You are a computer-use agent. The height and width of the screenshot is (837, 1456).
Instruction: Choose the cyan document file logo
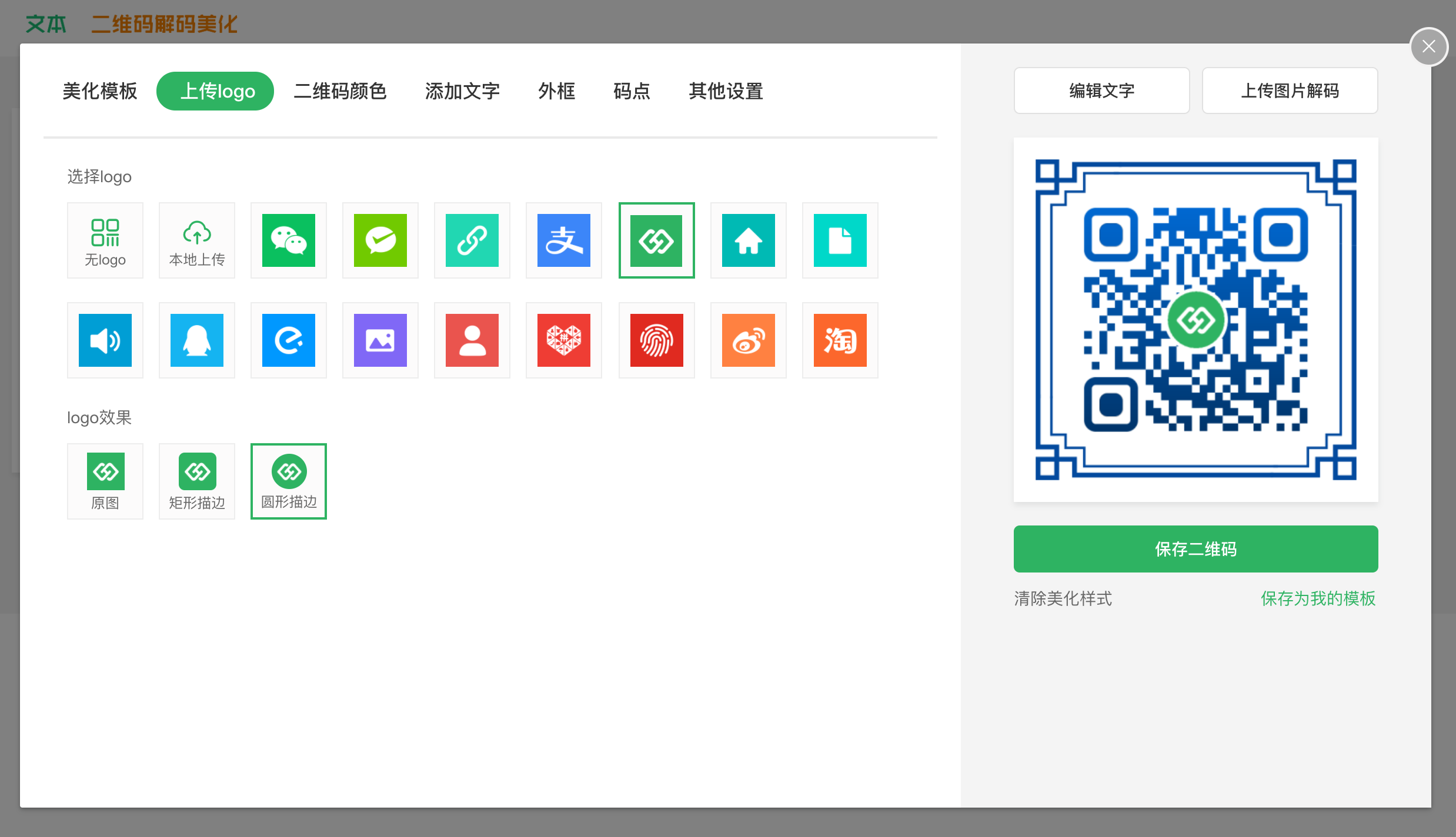pyautogui.click(x=840, y=240)
